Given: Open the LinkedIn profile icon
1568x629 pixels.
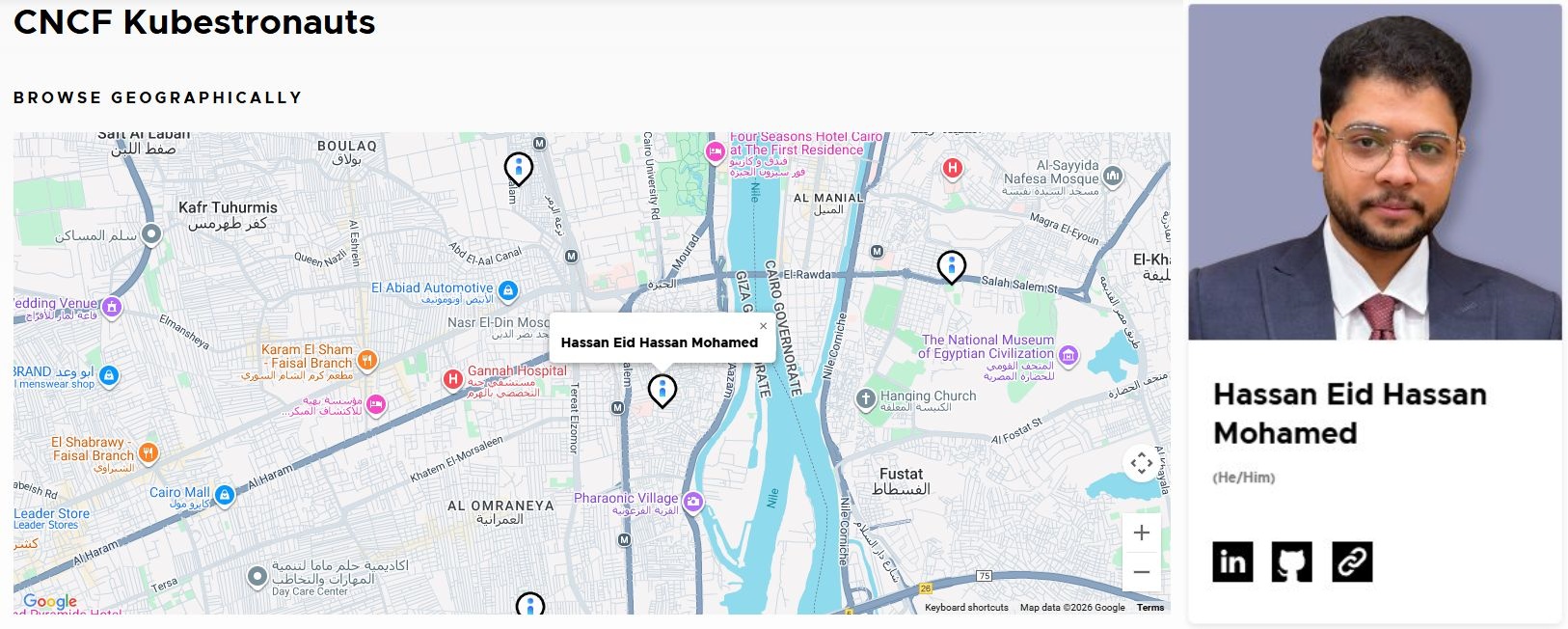Looking at the screenshot, I should coord(1232,561).
